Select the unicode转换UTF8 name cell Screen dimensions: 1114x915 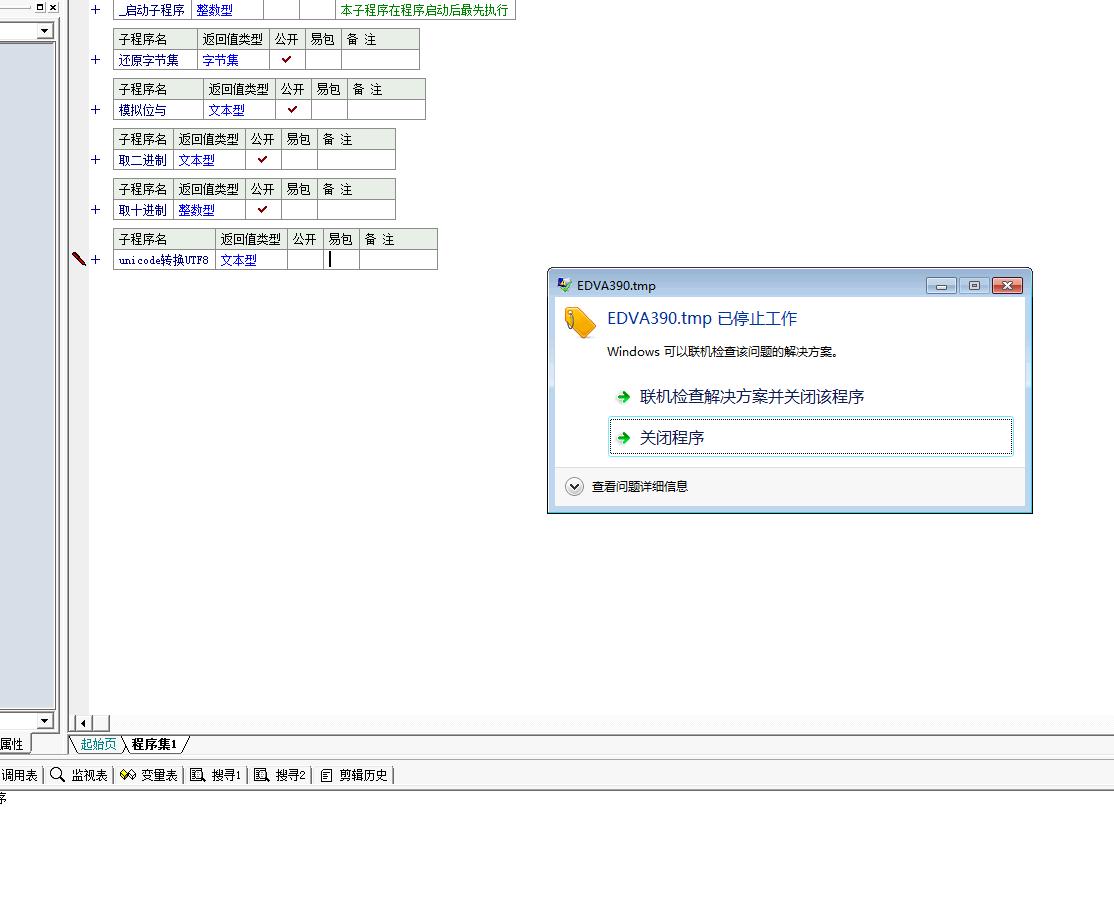(164, 259)
